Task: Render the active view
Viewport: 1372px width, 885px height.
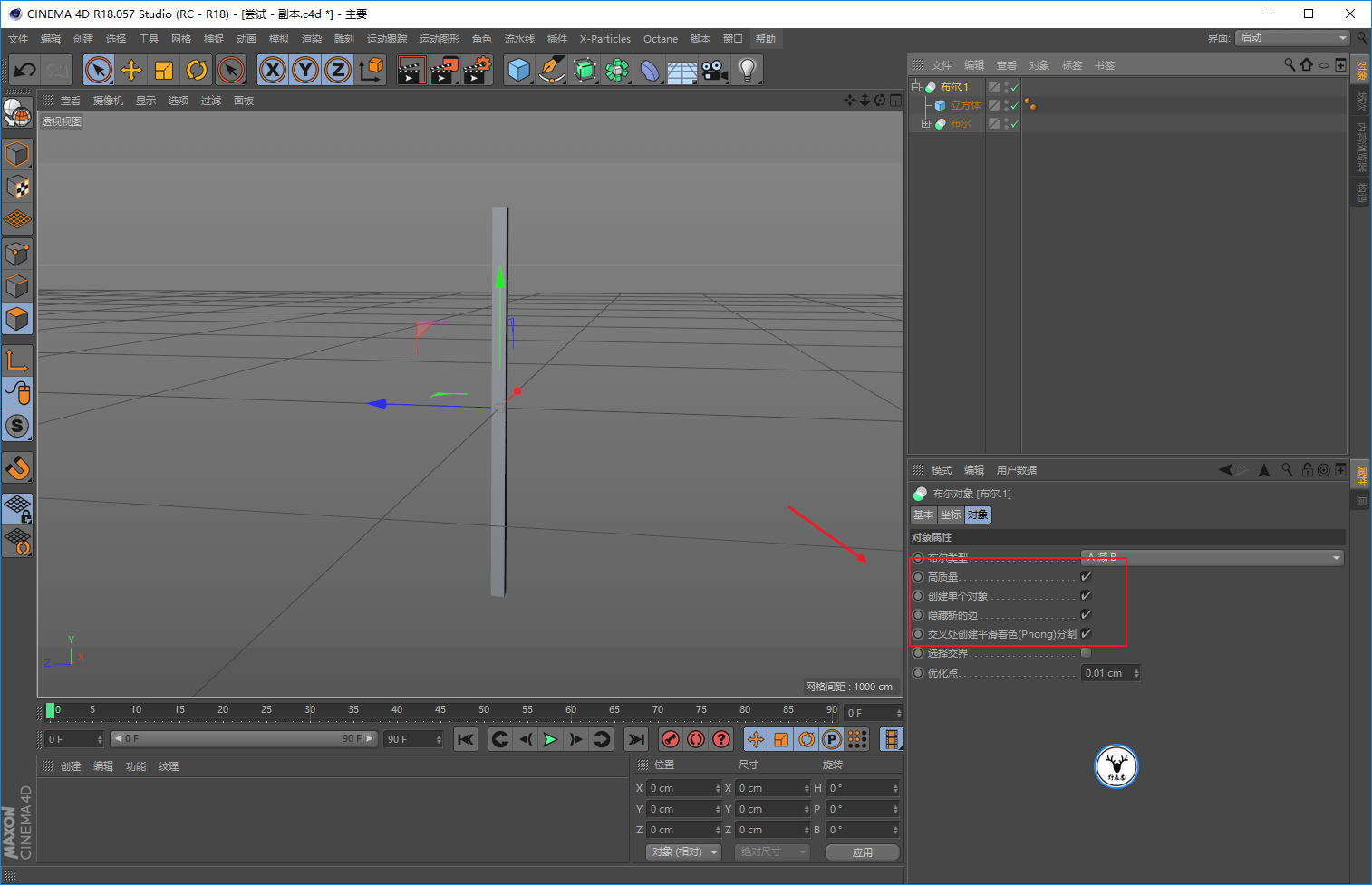Action: coord(411,70)
